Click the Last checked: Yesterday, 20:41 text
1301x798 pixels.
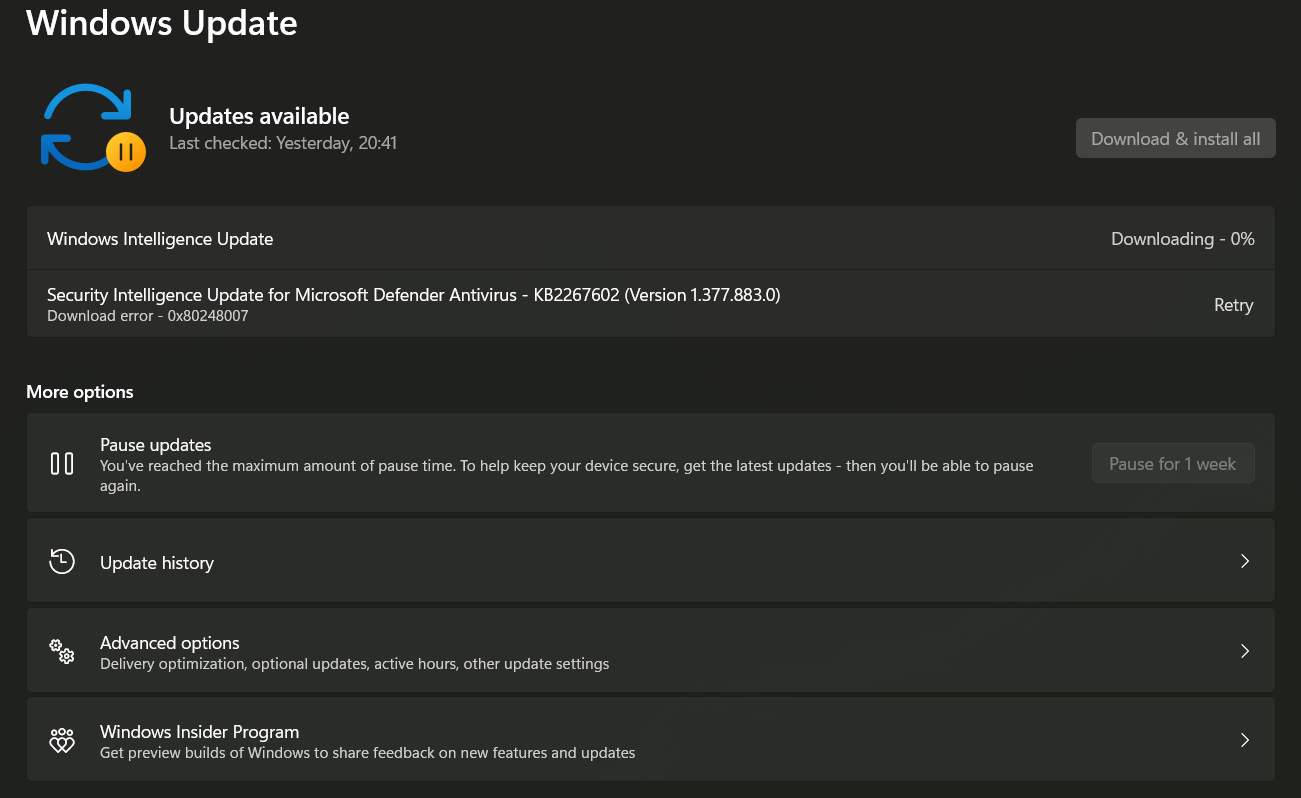[283, 143]
